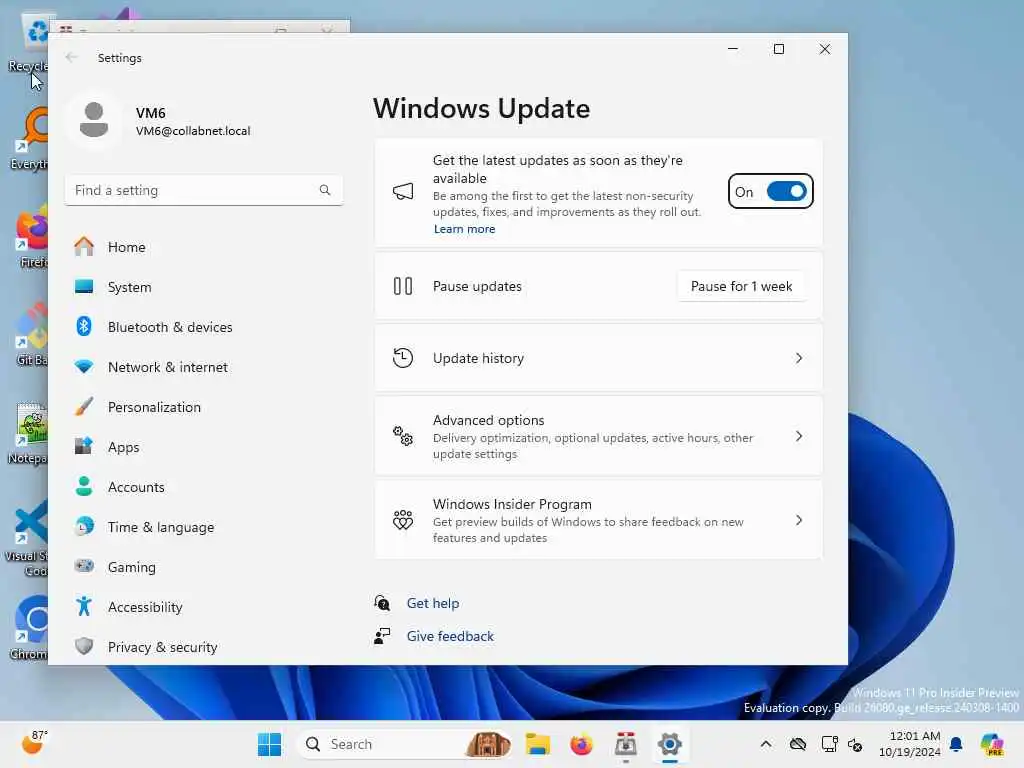Click the Home house icon

[x=84, y=246]
